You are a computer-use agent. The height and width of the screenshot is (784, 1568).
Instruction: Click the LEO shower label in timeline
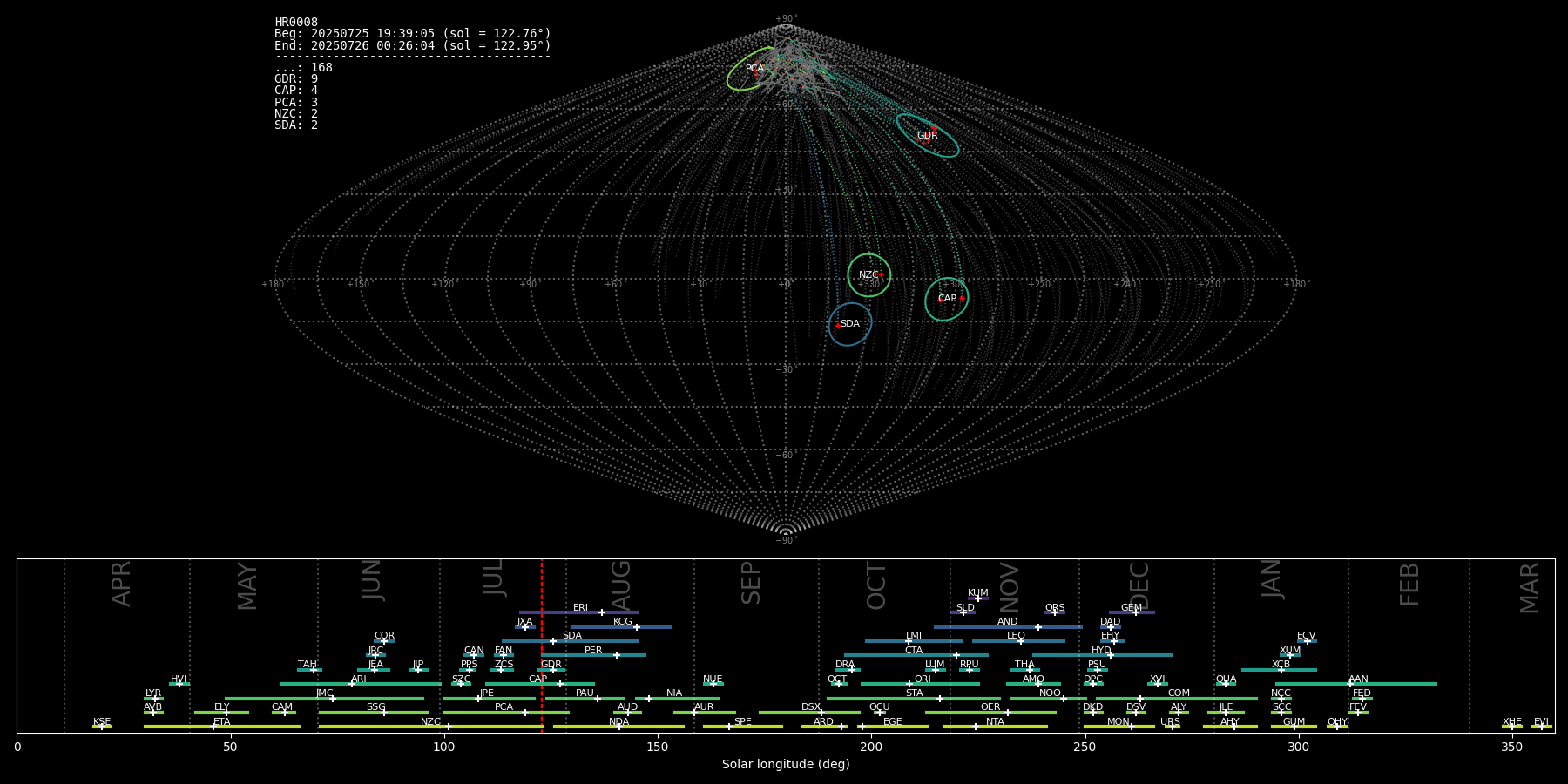click(1017, 636)
